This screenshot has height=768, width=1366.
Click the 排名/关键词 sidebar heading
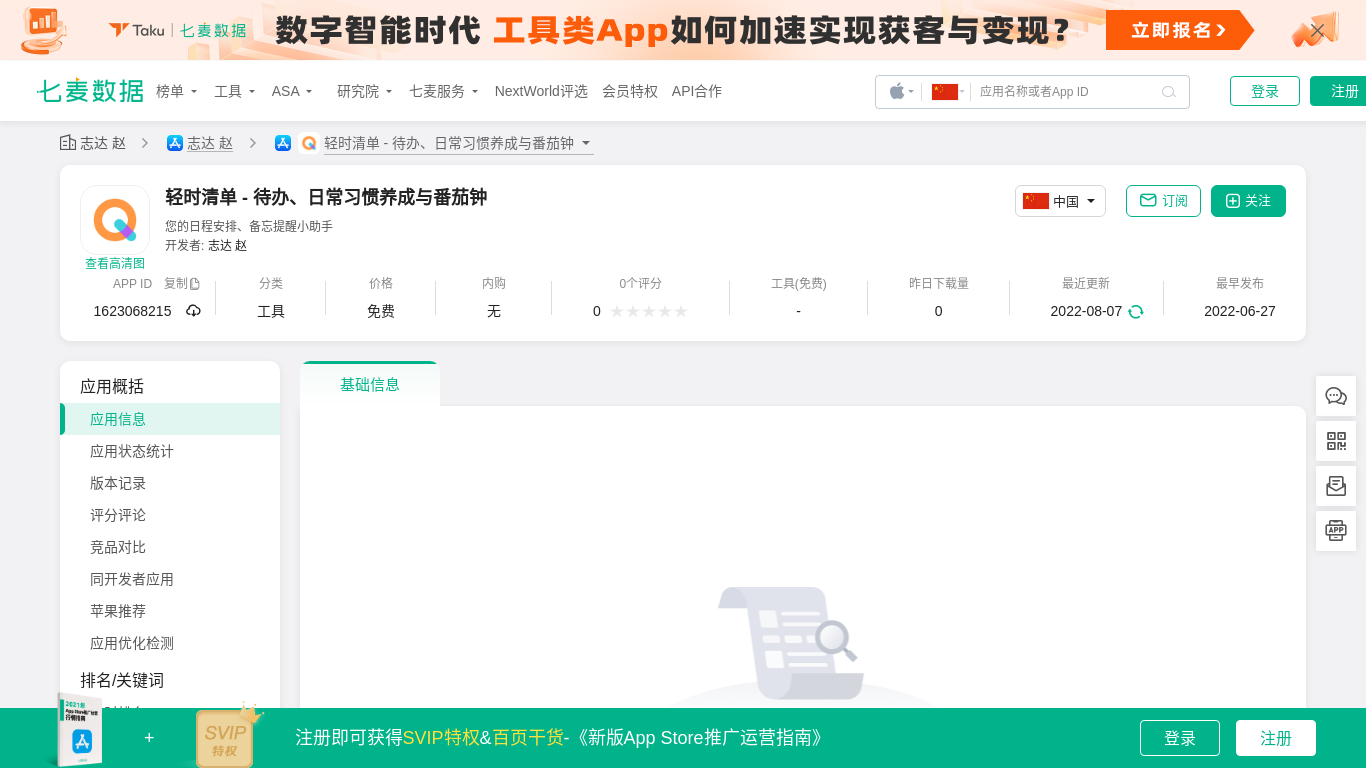click(122, 680)
